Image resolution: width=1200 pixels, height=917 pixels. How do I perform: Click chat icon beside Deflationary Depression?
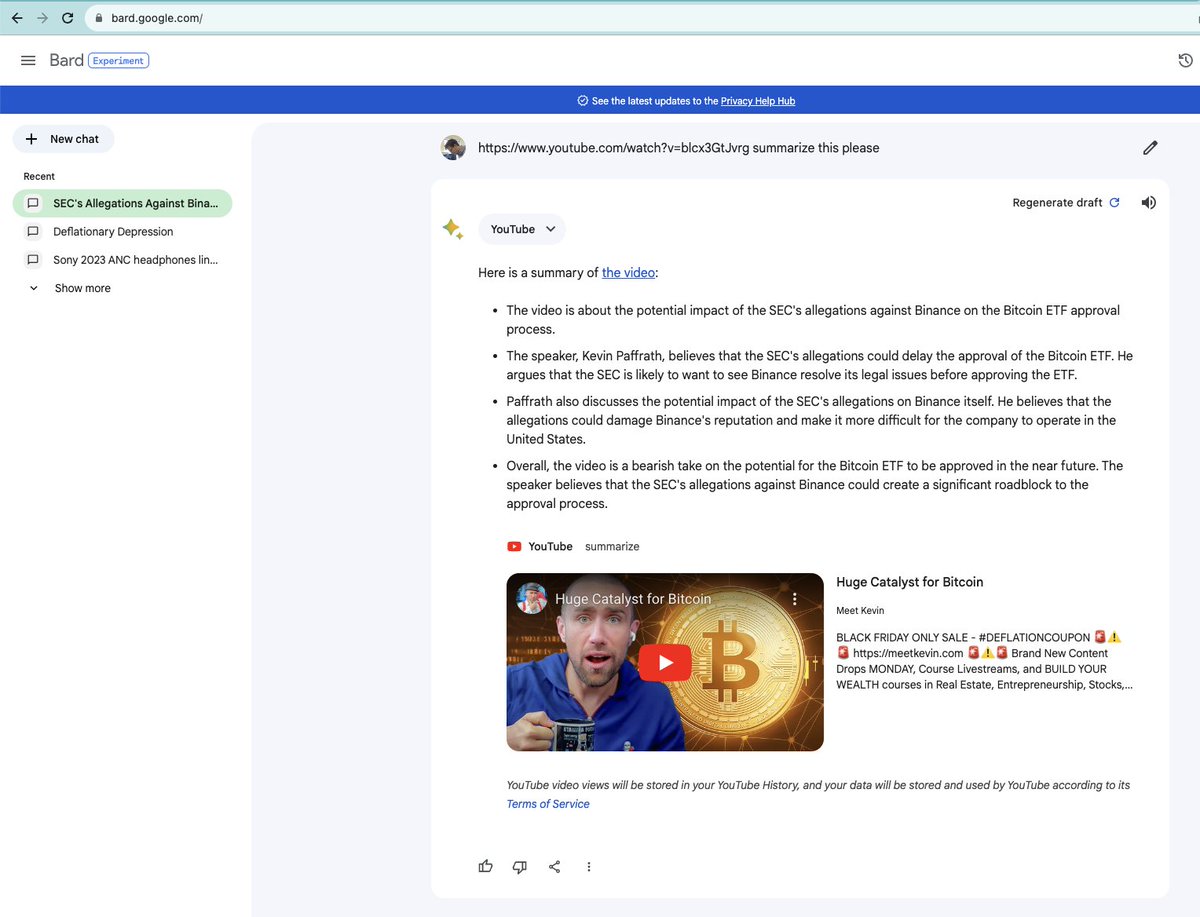point(33,231)
